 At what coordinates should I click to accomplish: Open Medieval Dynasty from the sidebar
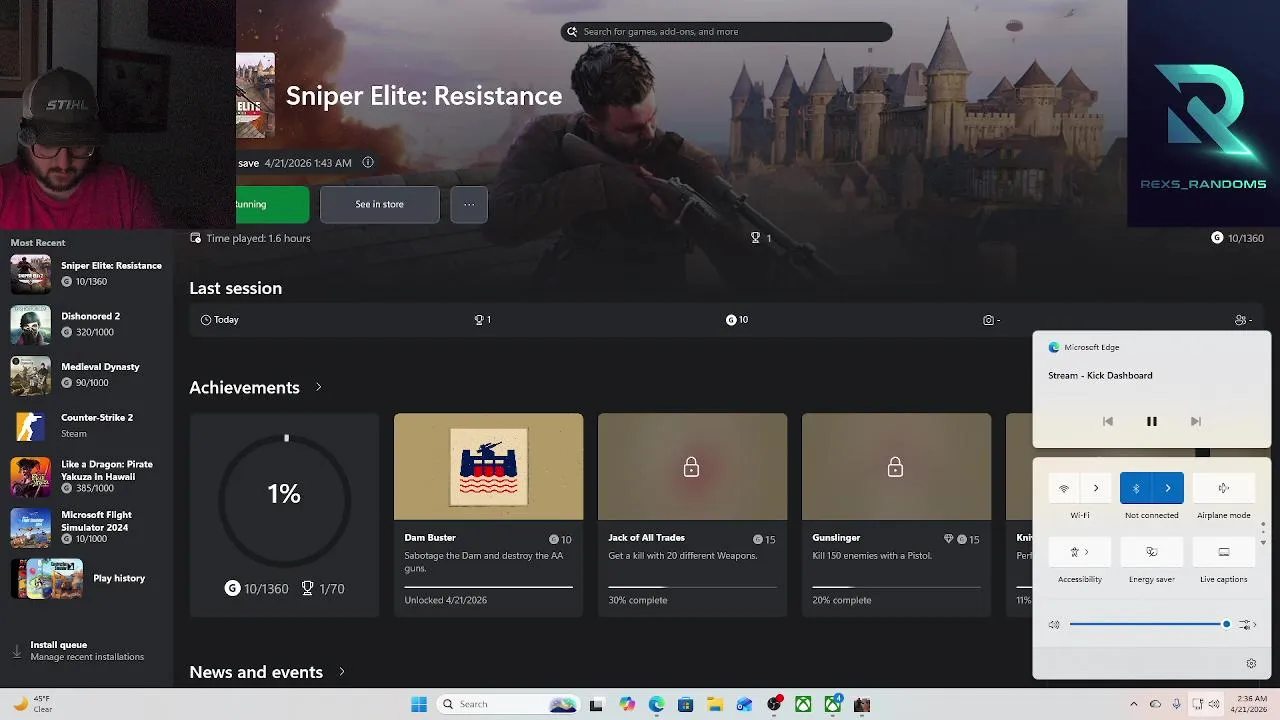87,375
